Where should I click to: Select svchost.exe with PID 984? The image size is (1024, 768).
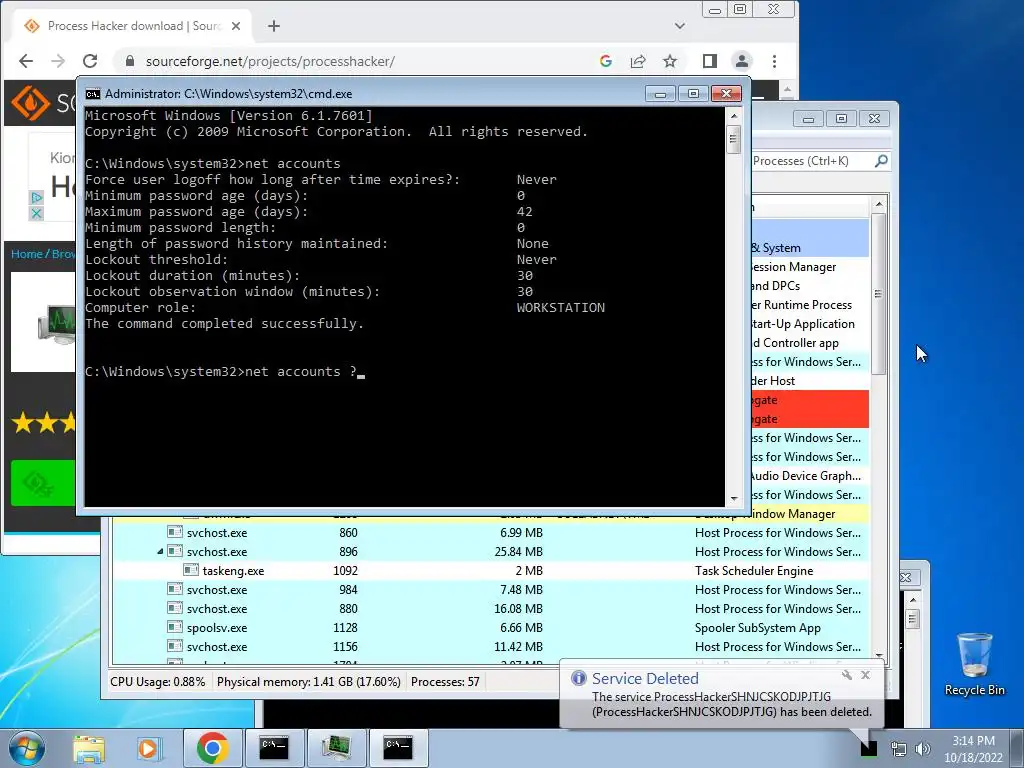click(490, 590)
